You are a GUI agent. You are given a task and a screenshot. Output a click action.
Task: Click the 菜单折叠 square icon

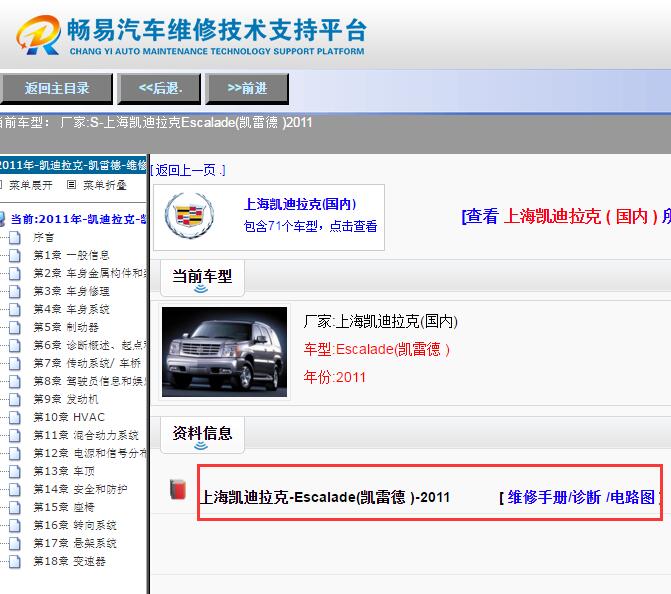(71, 184)
